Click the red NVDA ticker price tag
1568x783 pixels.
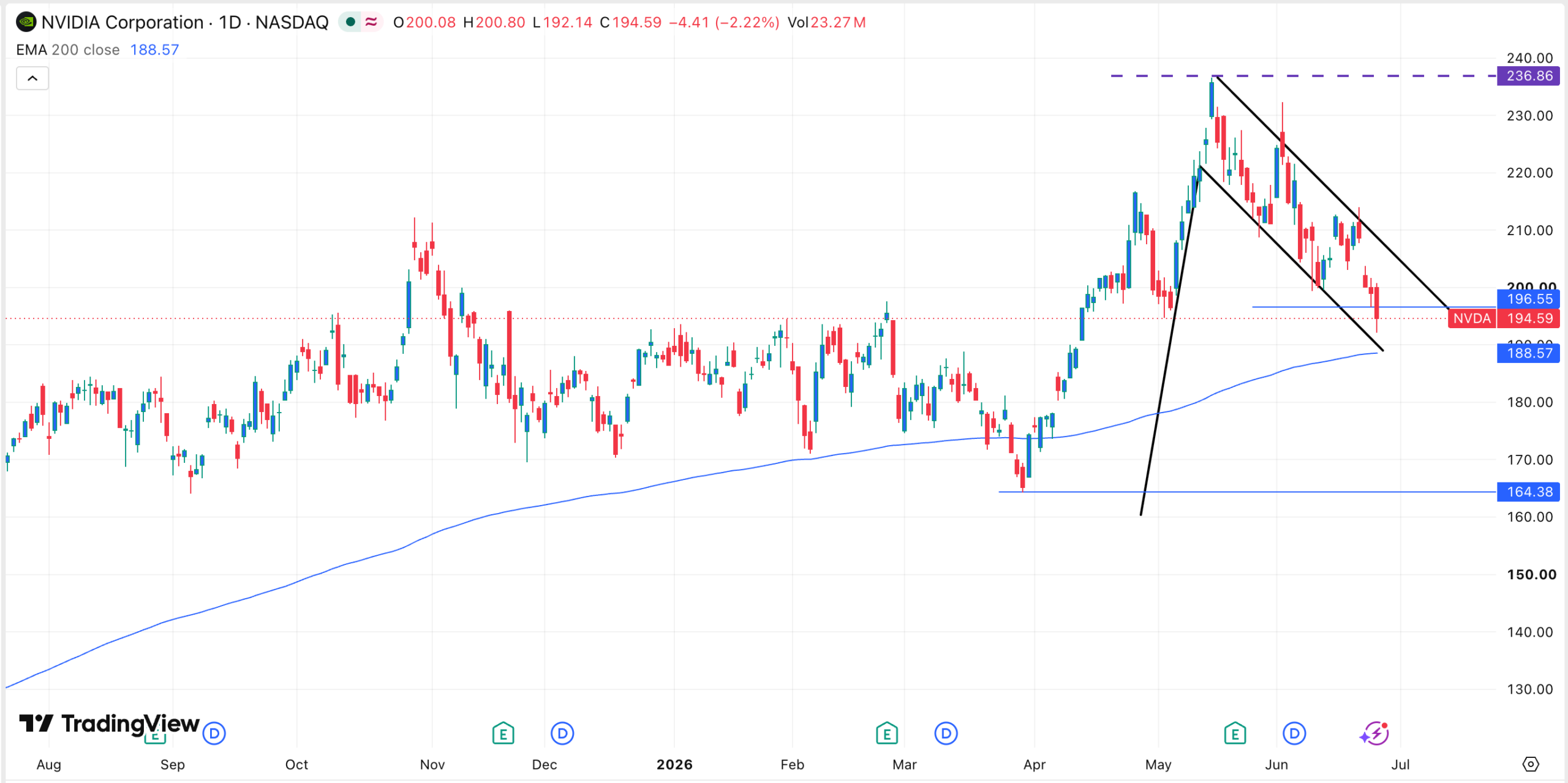pyautogui.click(x=1472, y=318)
